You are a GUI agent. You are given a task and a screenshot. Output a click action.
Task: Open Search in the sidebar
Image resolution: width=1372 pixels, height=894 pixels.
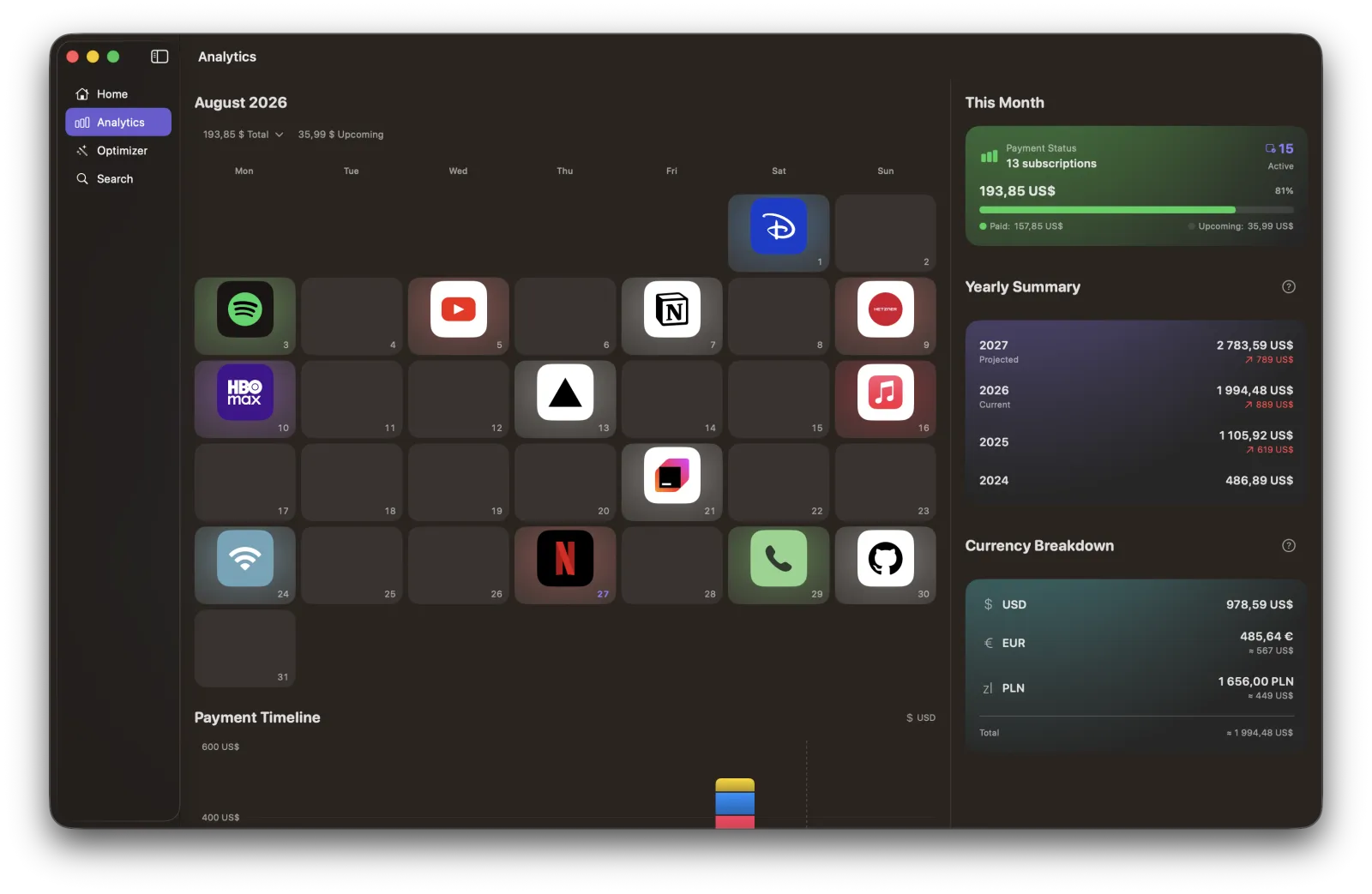[118, 179]
